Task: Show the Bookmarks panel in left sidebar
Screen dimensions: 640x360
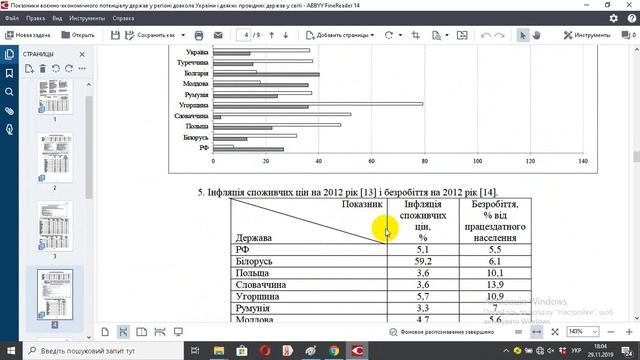Action: point(9,73)
